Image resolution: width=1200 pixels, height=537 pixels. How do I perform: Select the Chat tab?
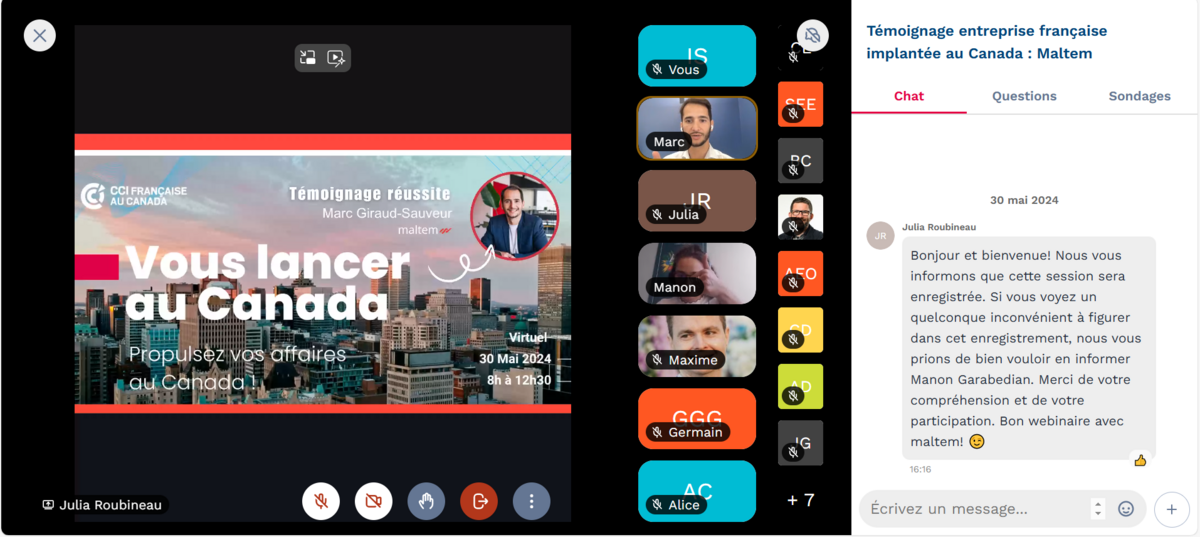coord(909,96)
